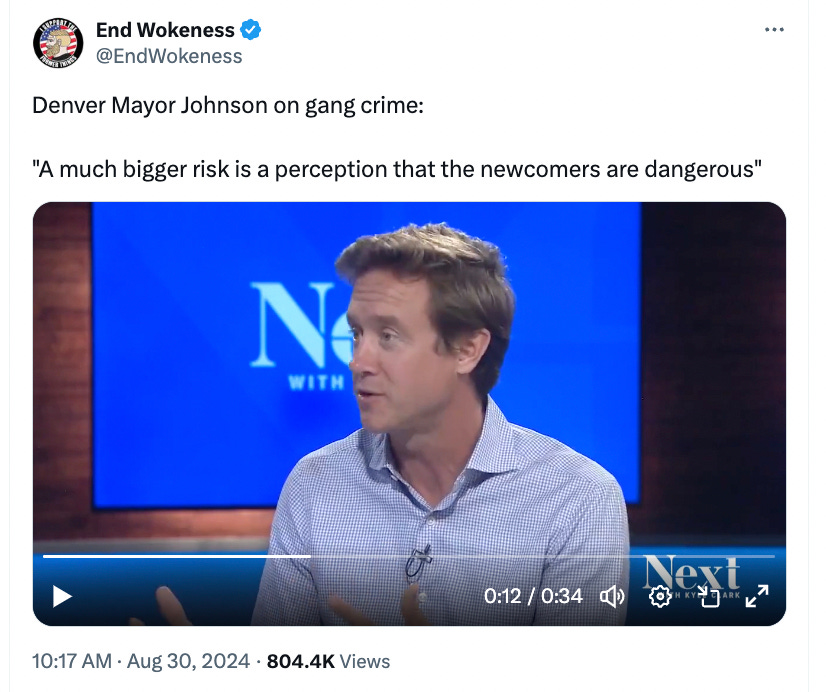This screenshot has height=692, width=828.
Task: Click the quoted "A much bigger risk" sentence
Action: (x=397, y=170)
